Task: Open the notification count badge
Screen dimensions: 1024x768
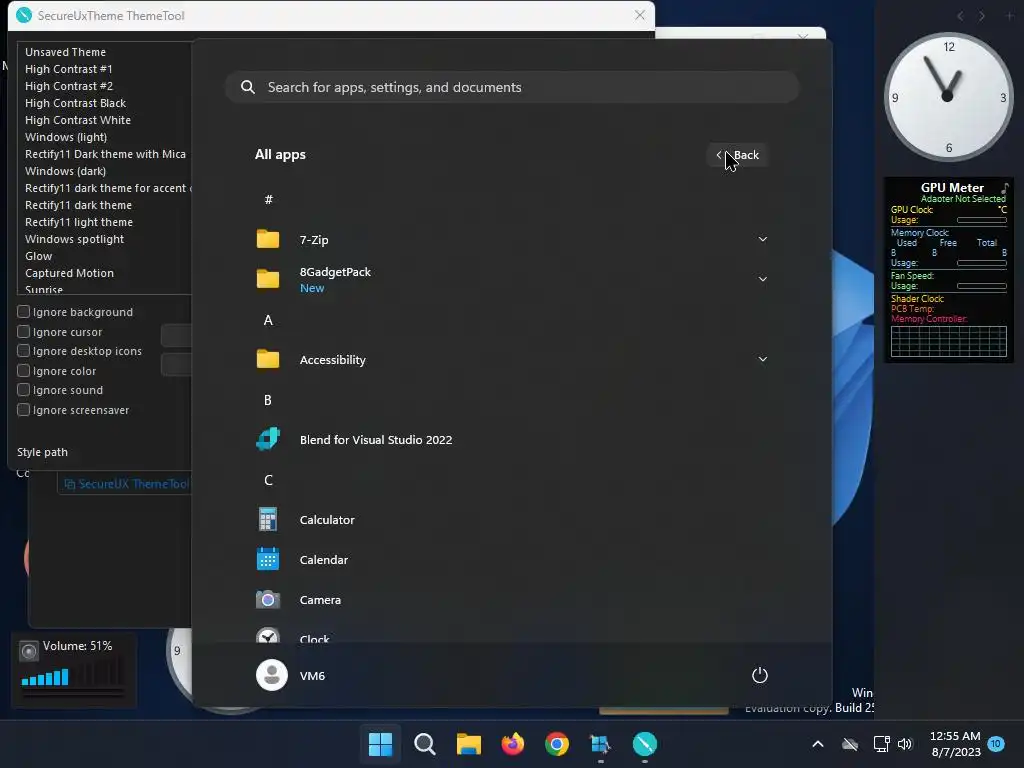Action: [996, 744]
